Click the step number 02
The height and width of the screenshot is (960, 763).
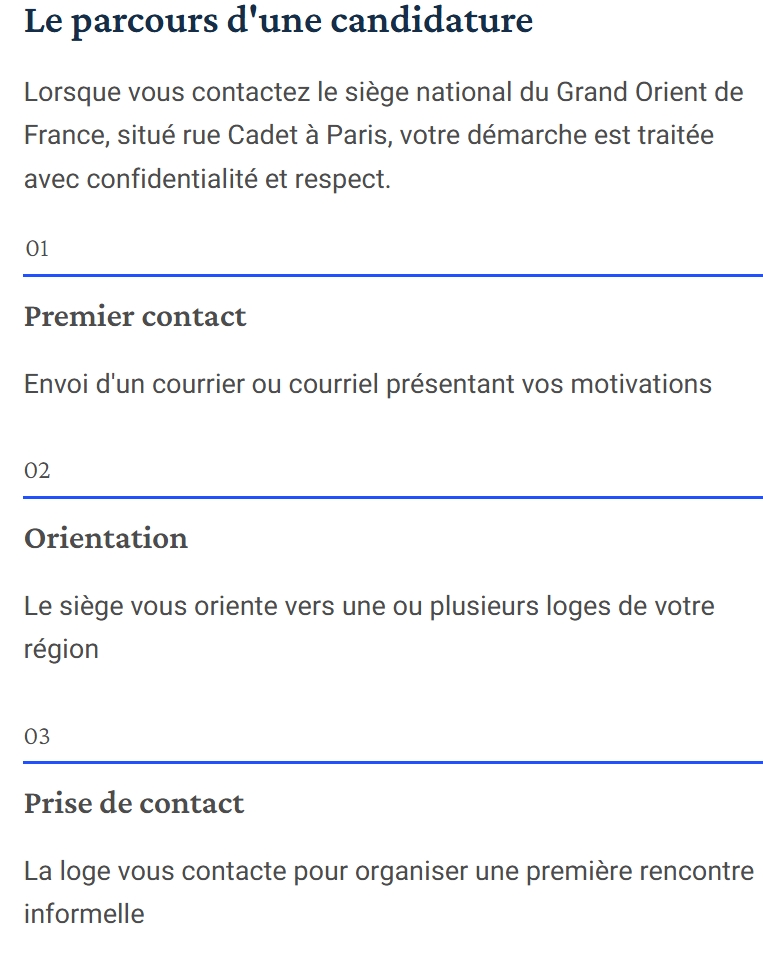tap(37, 471)
